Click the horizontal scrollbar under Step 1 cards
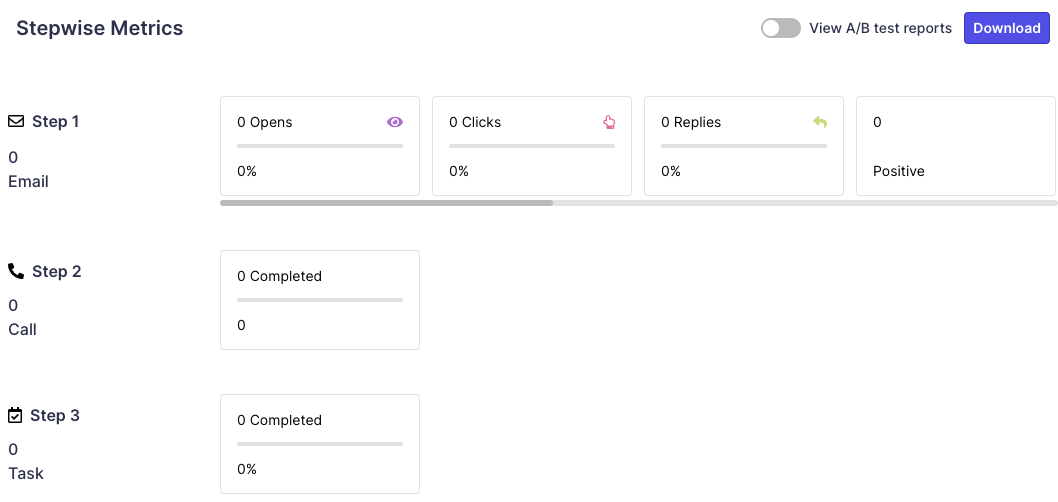 (386, 203)
